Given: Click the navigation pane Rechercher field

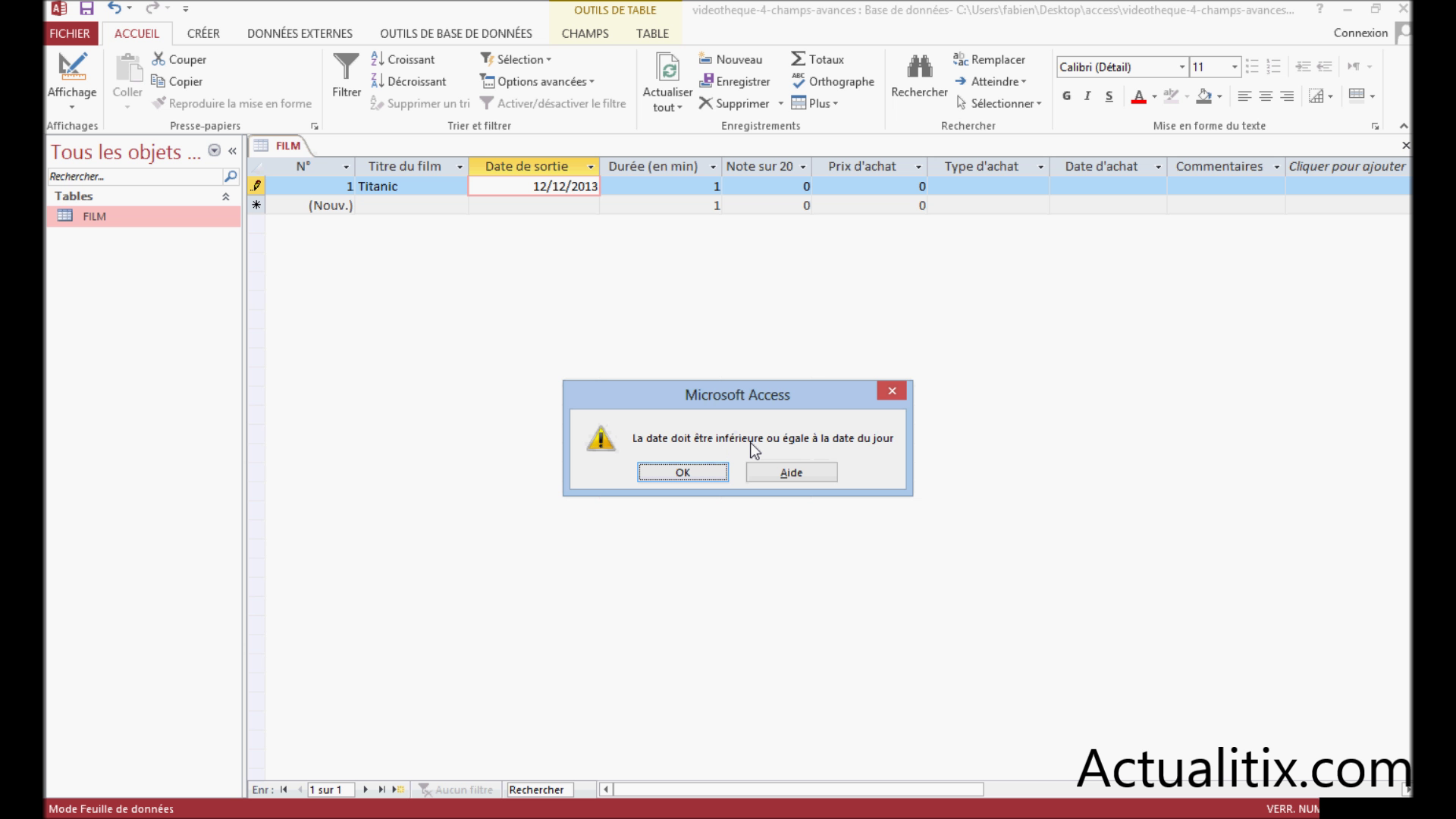Looking at the screenshot, I should (134, 176).
